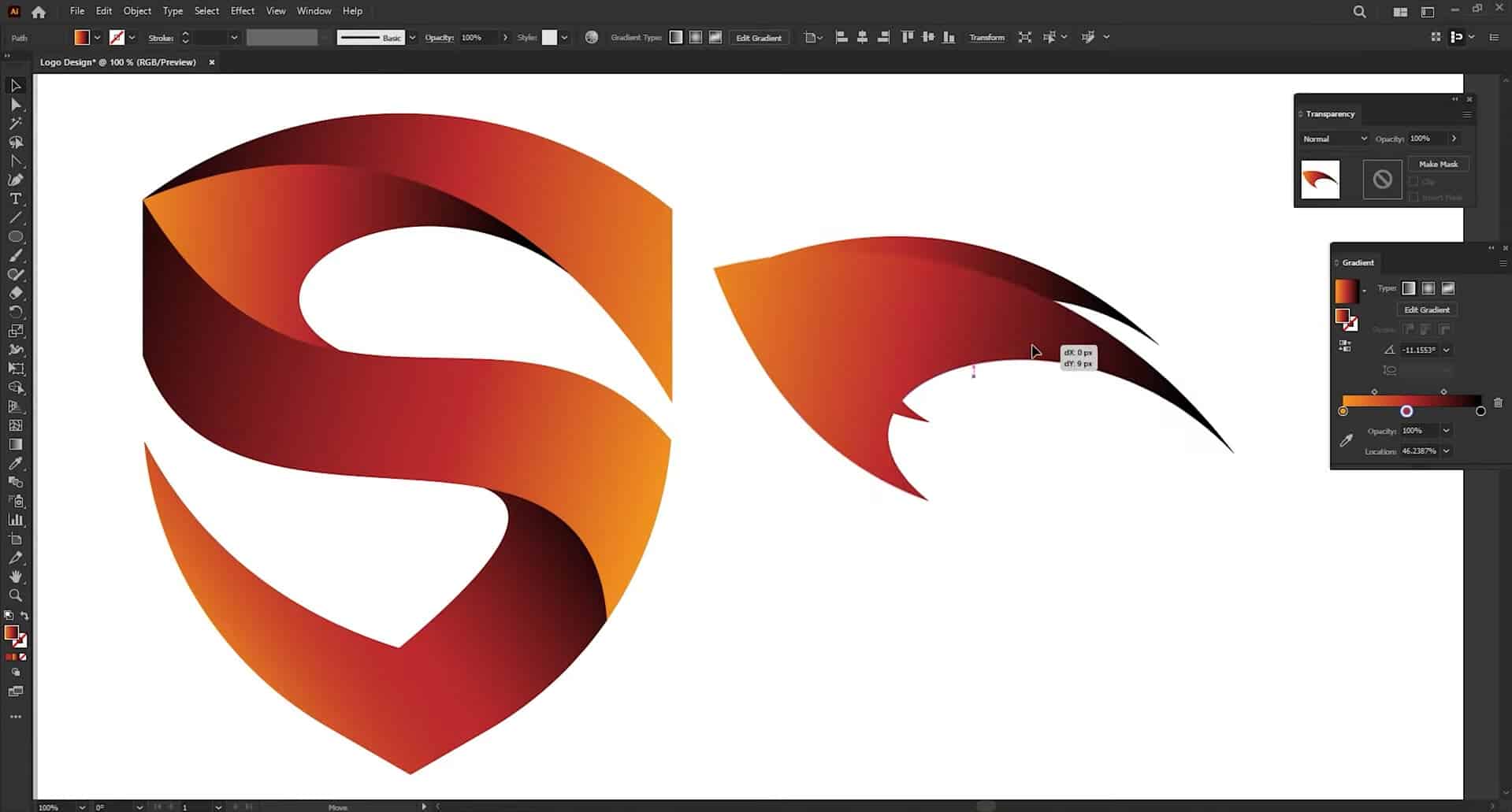Select the Type tool
The width and height of the screenshot is (1512, 812).
point(15,199)
